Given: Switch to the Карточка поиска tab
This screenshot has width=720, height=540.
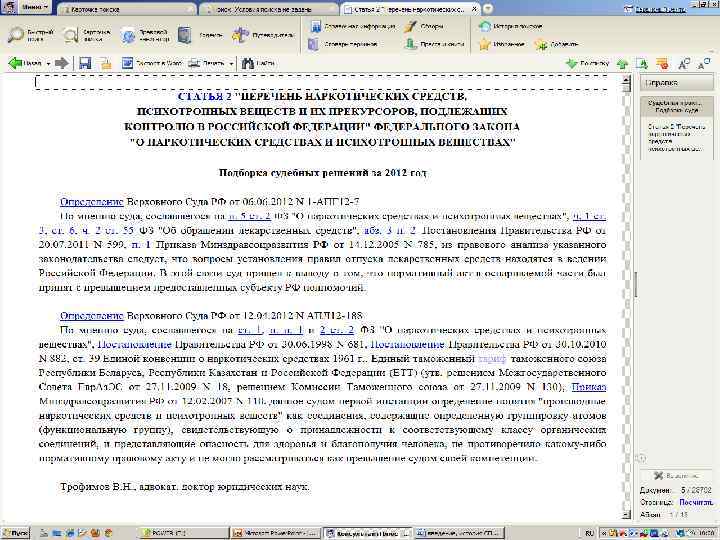Looking at the screenshot, I should point(126,9).
